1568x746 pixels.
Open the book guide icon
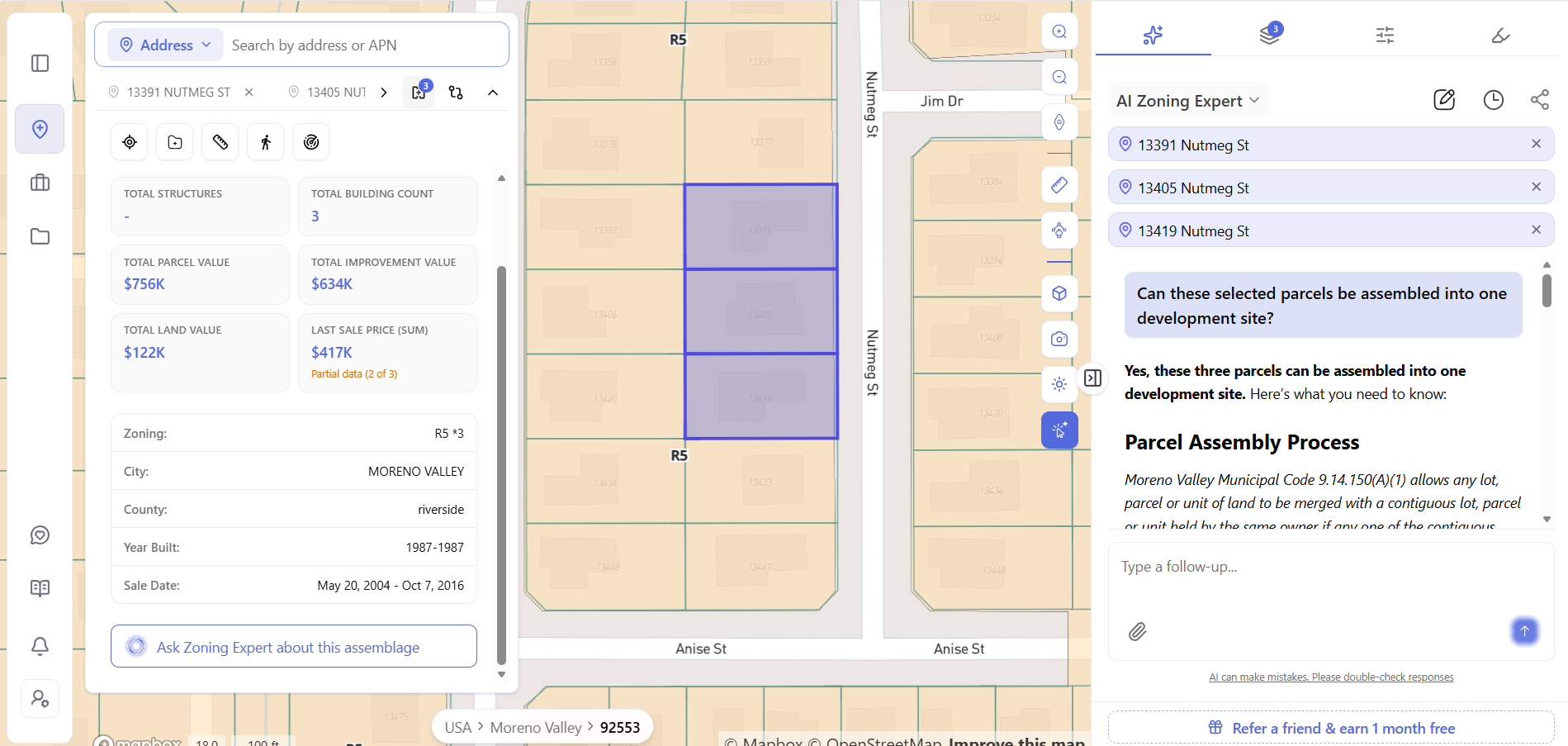pos(40,588)
